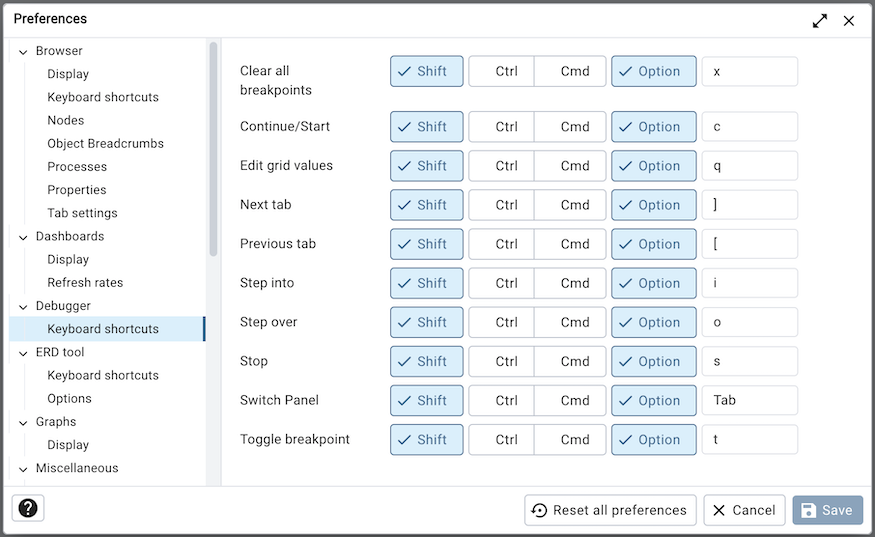This screenshot has height=537, width=875.
Task: Open Object Breadcrumbs under Browser
Action: click(105, 143)
